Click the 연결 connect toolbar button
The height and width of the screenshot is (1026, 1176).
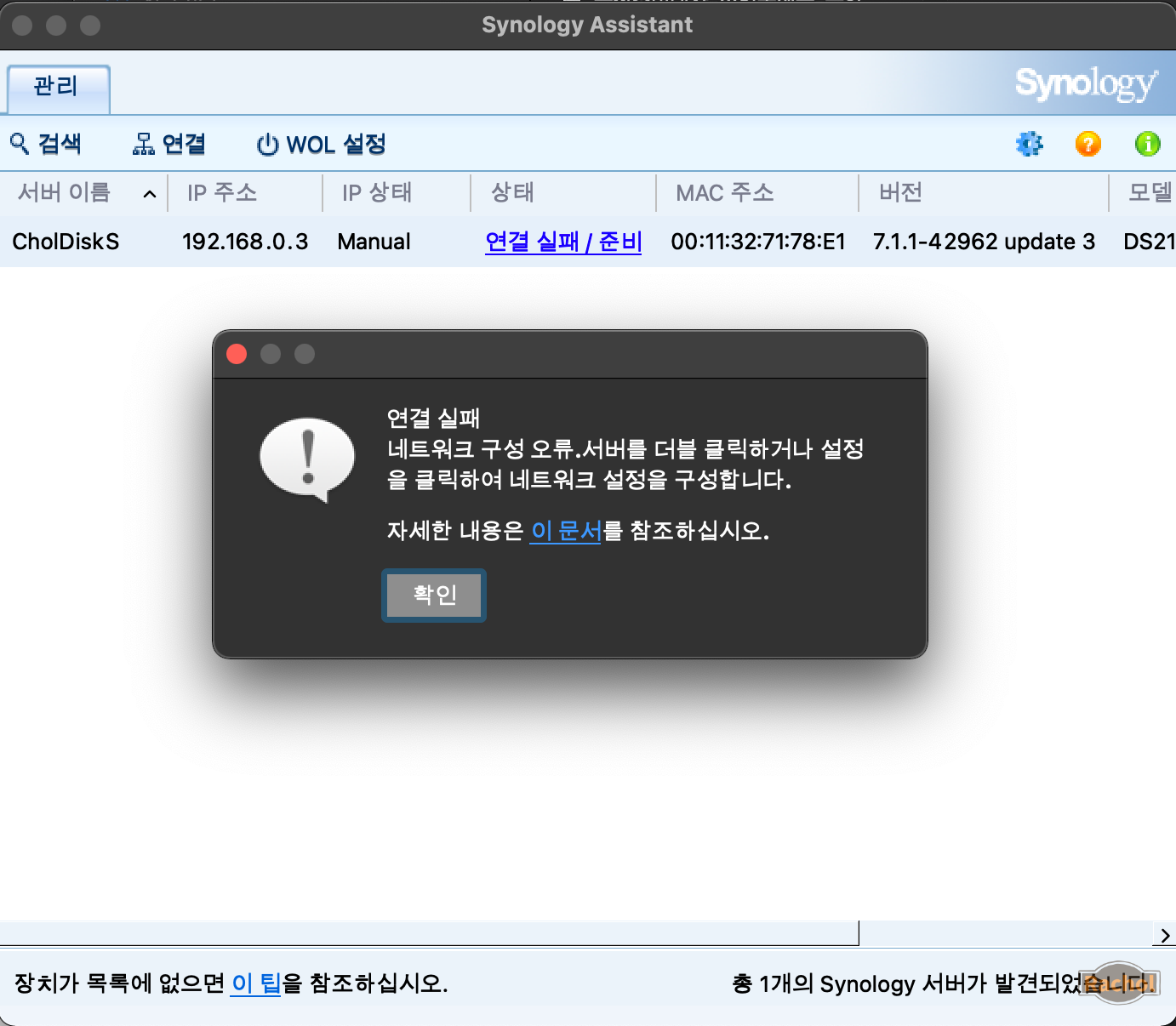169,144
